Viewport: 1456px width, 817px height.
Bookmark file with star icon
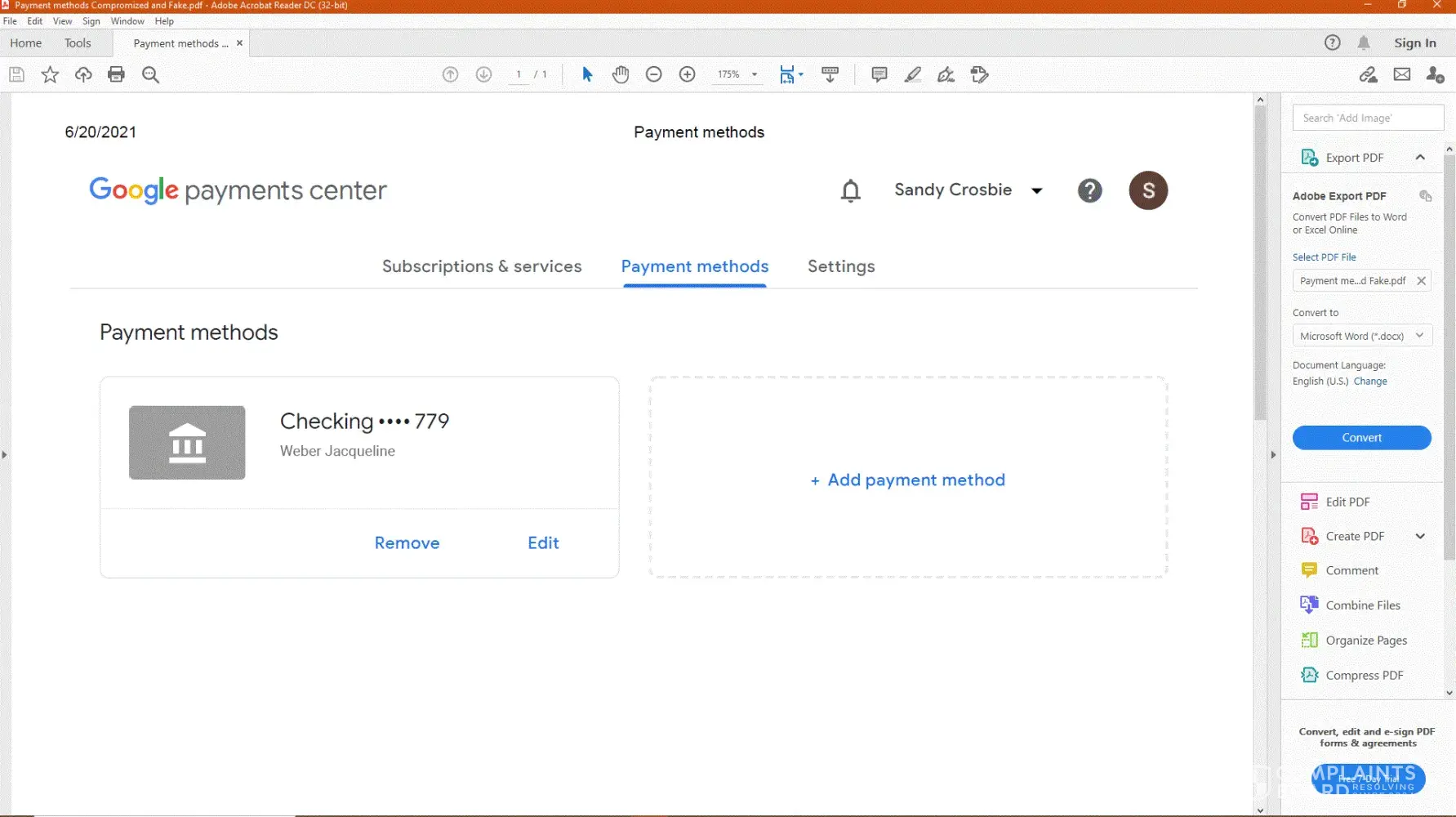pyautogui.click(x=50, y=74)
